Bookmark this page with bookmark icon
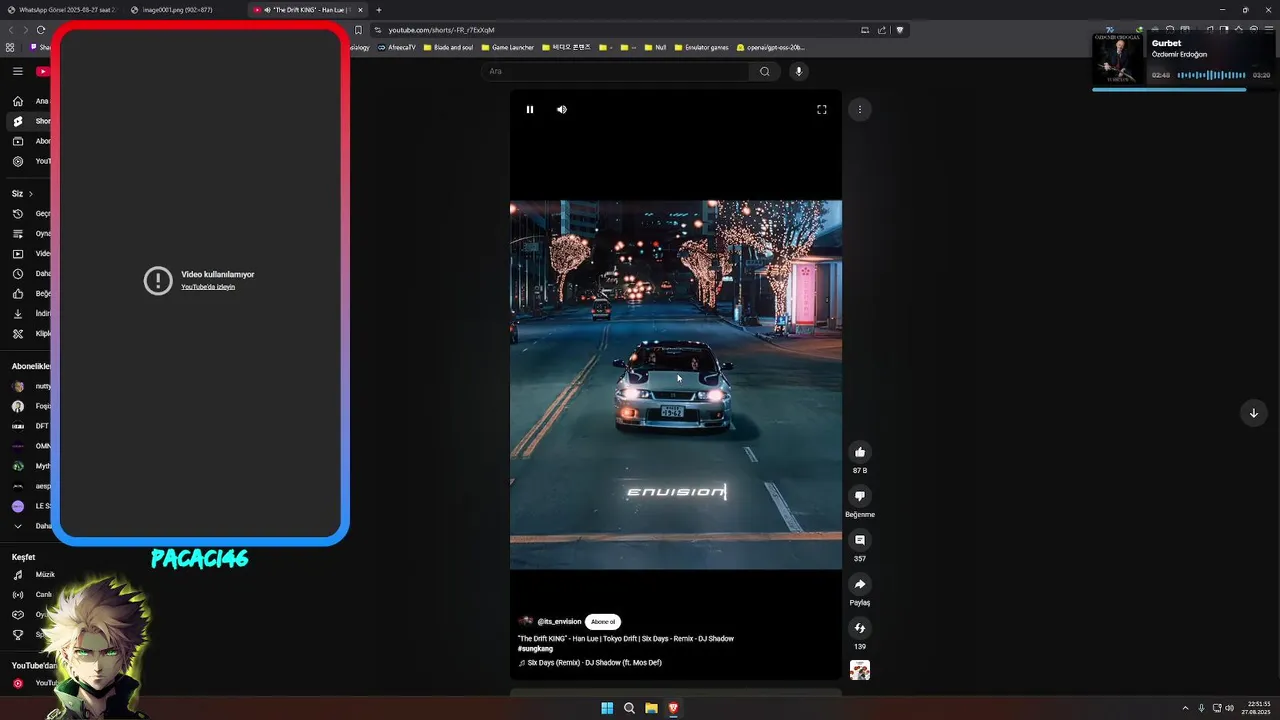 (358, 30)
